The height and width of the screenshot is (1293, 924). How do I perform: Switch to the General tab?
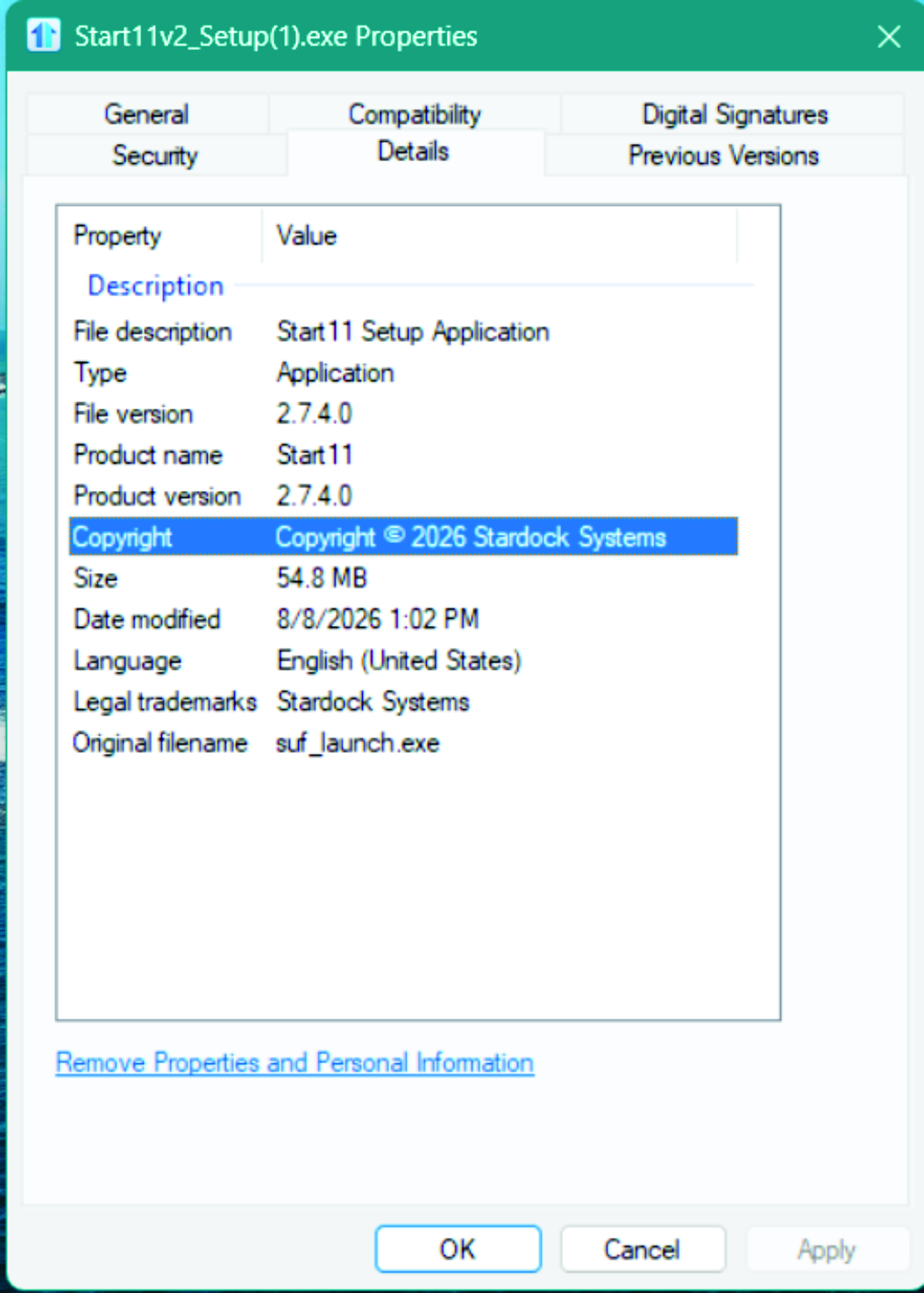click(x=146, y=114)
